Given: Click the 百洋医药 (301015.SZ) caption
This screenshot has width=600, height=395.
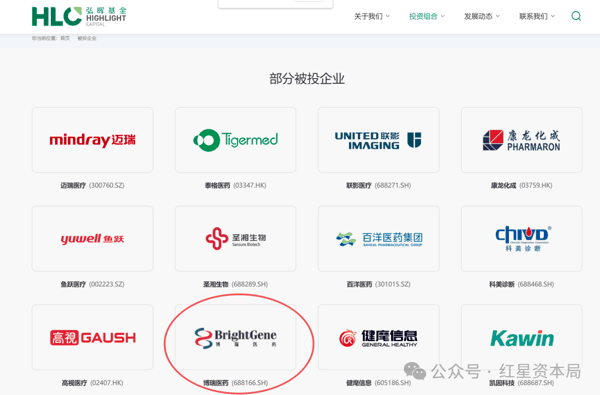Looking at the screenshot, I should pos(378,284).
